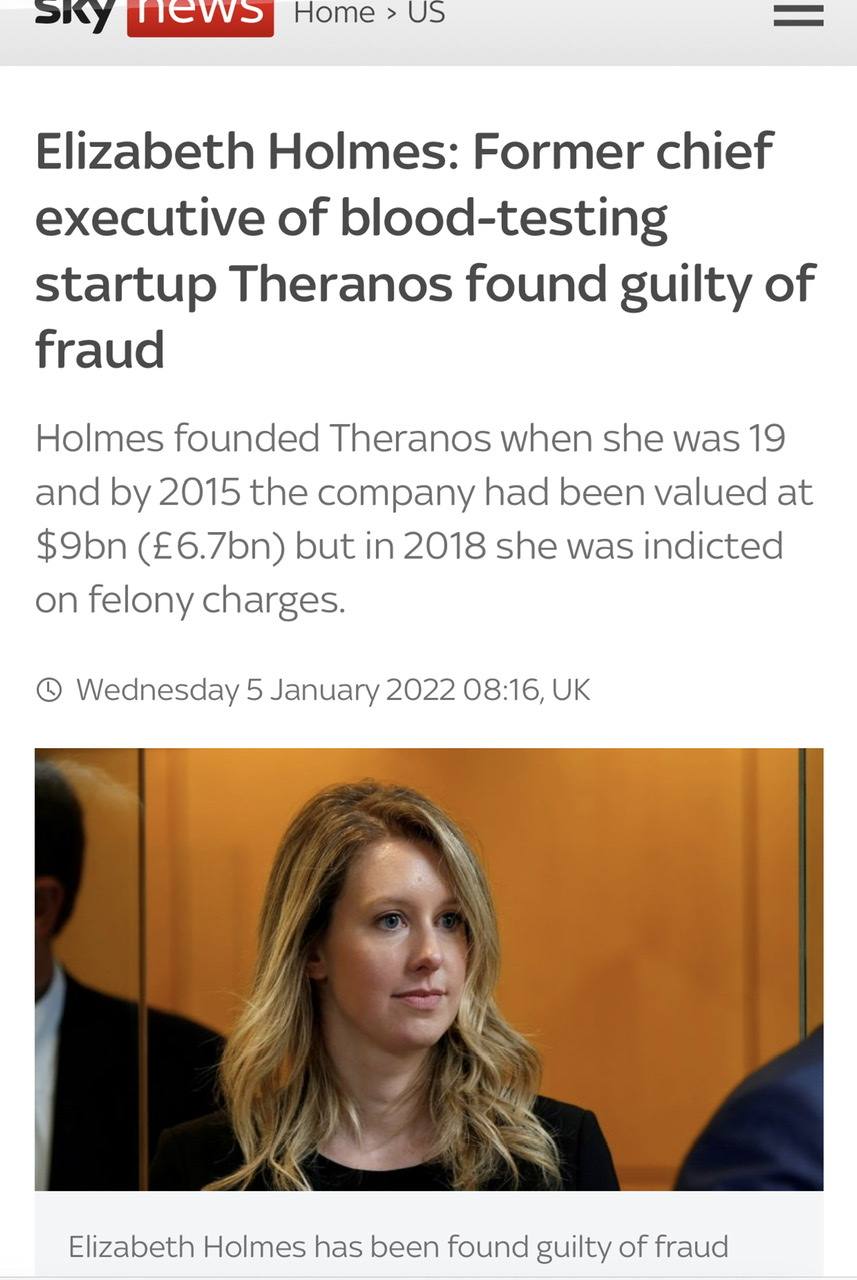Screen dimensions: 857x1280
Task: Click 'on felony charges.' summary line
Action: point(190,600)
